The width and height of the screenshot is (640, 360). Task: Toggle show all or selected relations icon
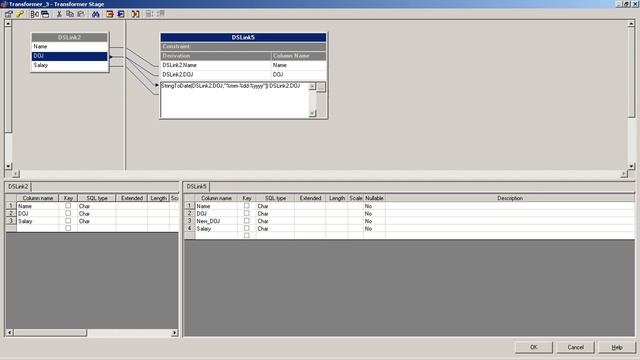click(35, 14)
